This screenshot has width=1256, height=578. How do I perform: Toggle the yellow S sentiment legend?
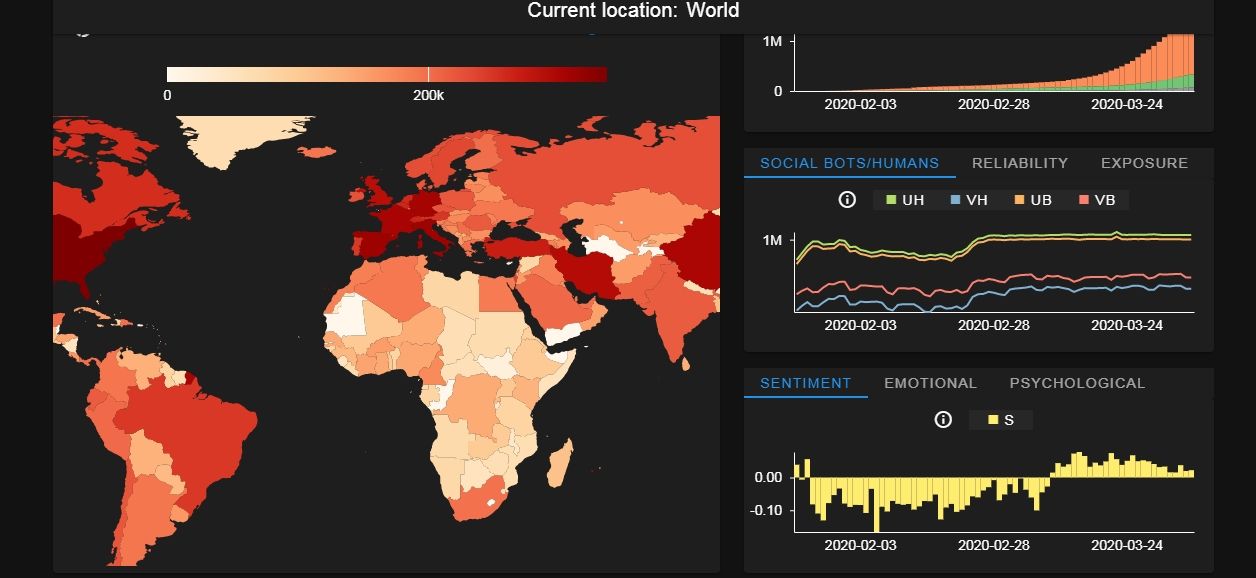click(1000, 420)
